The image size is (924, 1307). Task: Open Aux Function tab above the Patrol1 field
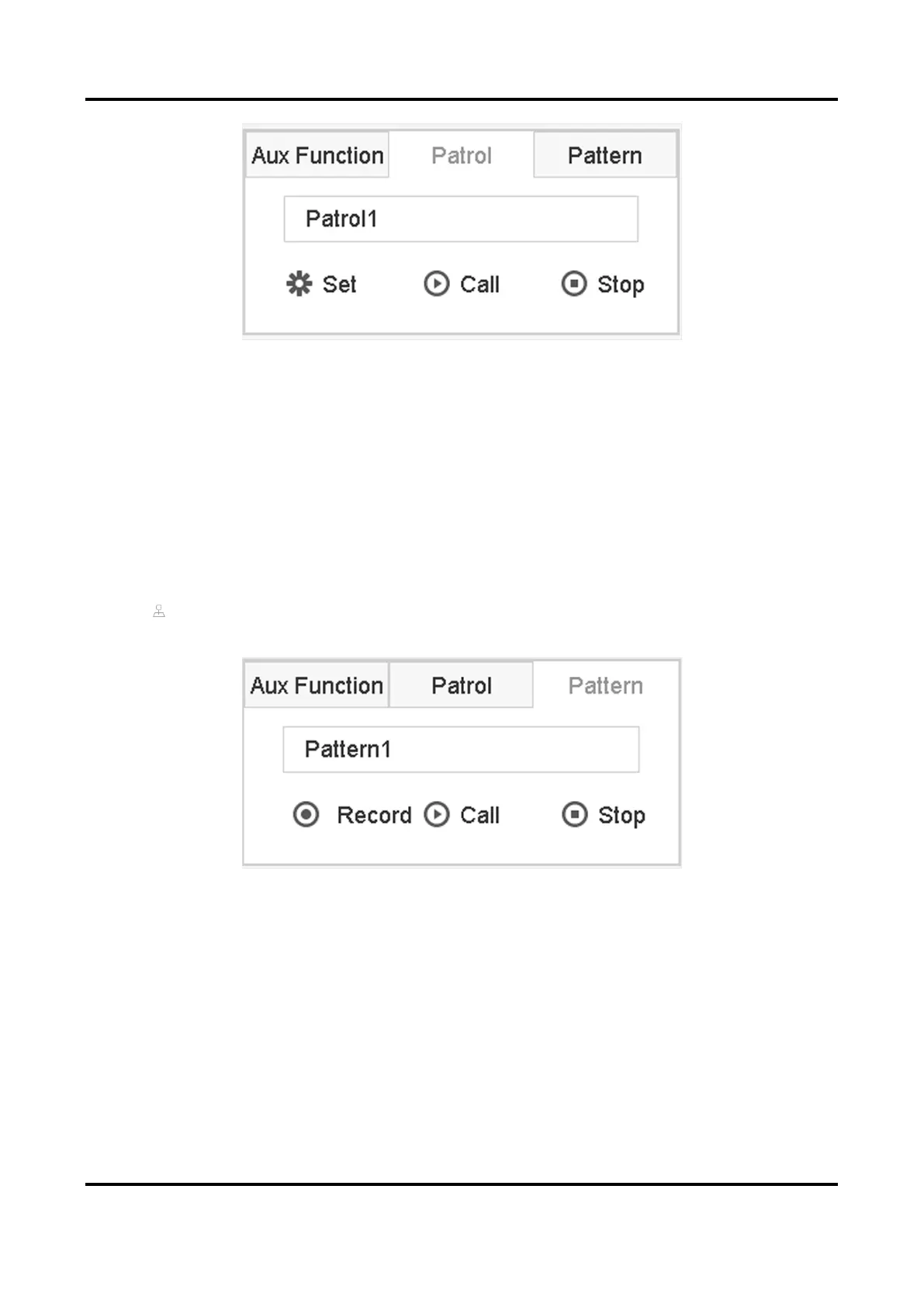click(317, 155)
